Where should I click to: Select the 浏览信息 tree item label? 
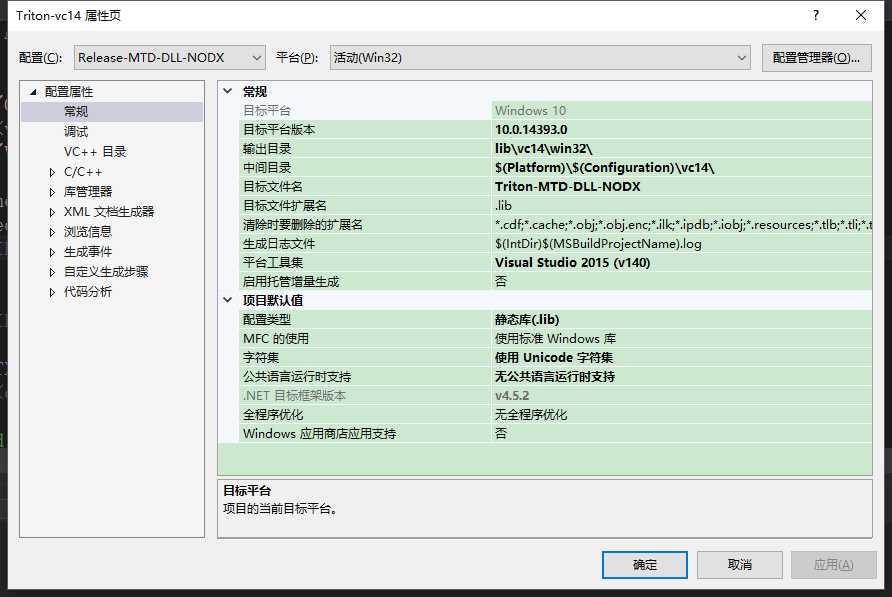tap(88, 232)
